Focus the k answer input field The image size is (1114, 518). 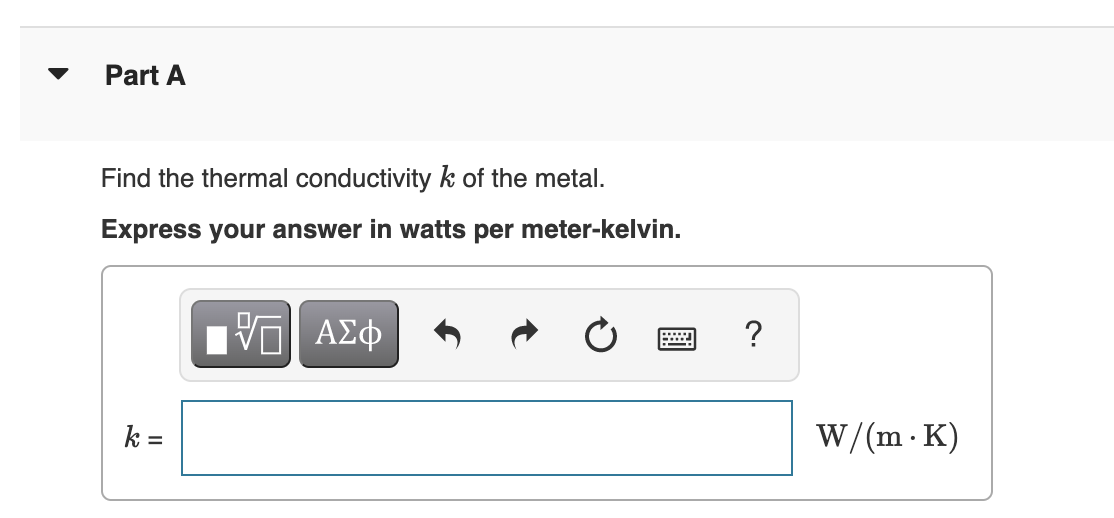(x=487, y=438)
